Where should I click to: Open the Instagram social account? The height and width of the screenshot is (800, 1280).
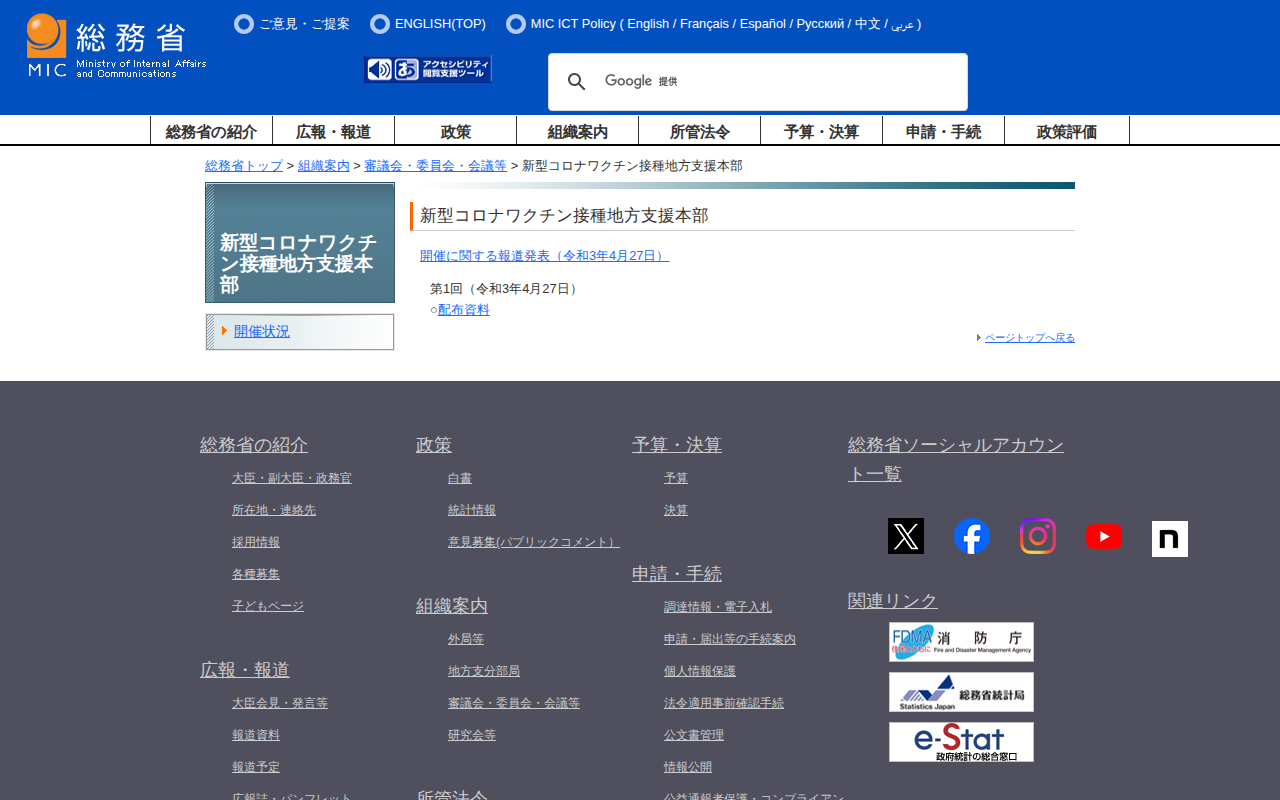click(1037, 536)
